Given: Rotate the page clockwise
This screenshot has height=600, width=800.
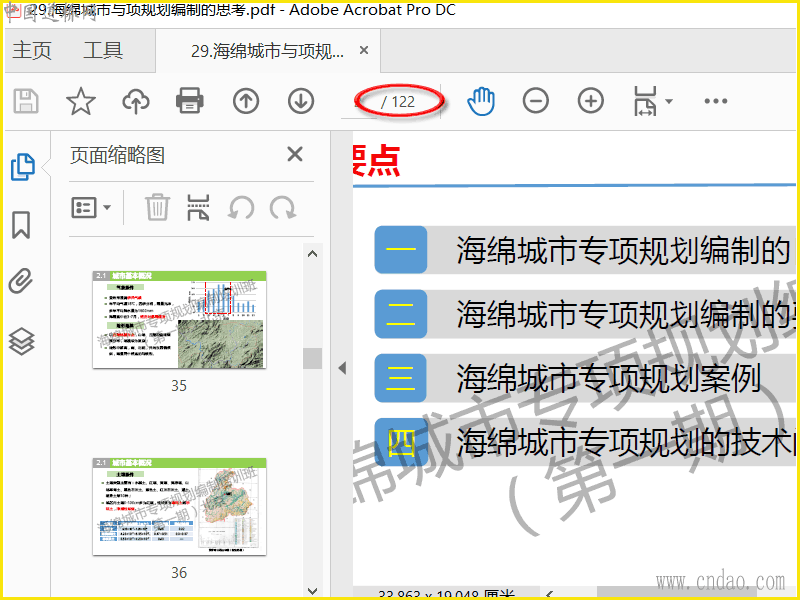Looking at the screenshot, I should [283, 208].
